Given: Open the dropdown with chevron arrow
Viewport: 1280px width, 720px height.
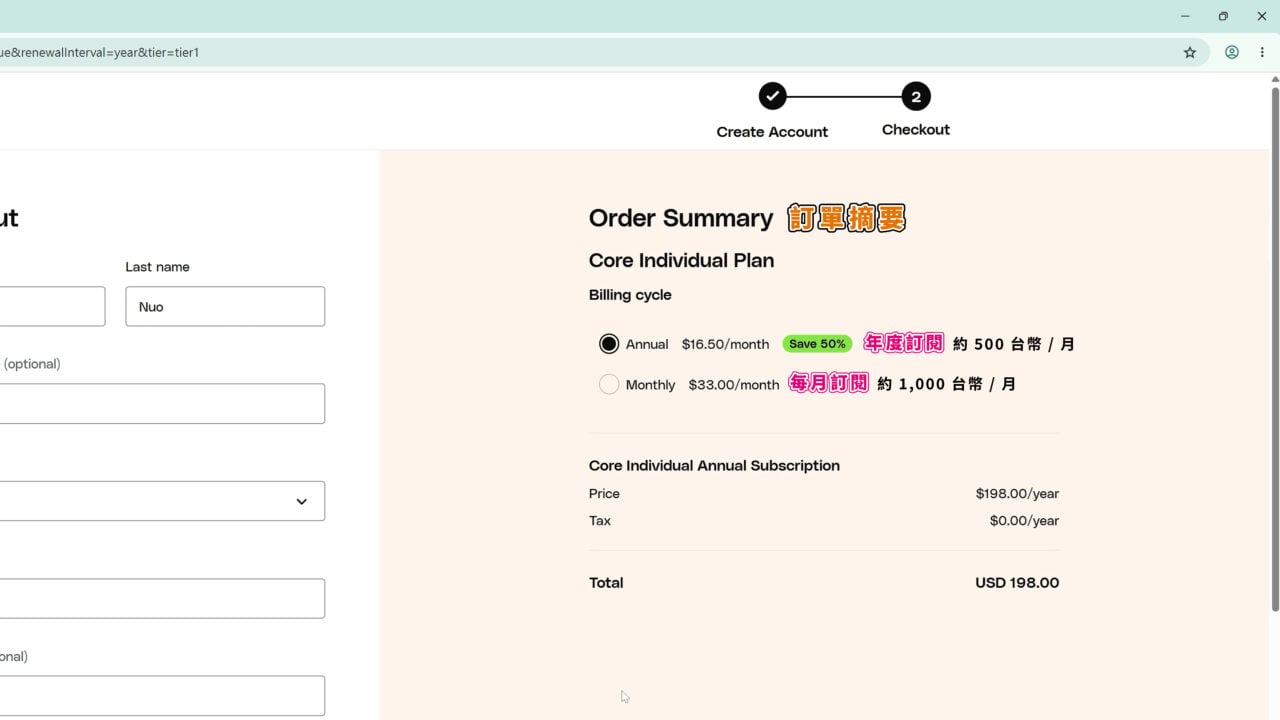Looking at the screenshot, I should 162,501.
